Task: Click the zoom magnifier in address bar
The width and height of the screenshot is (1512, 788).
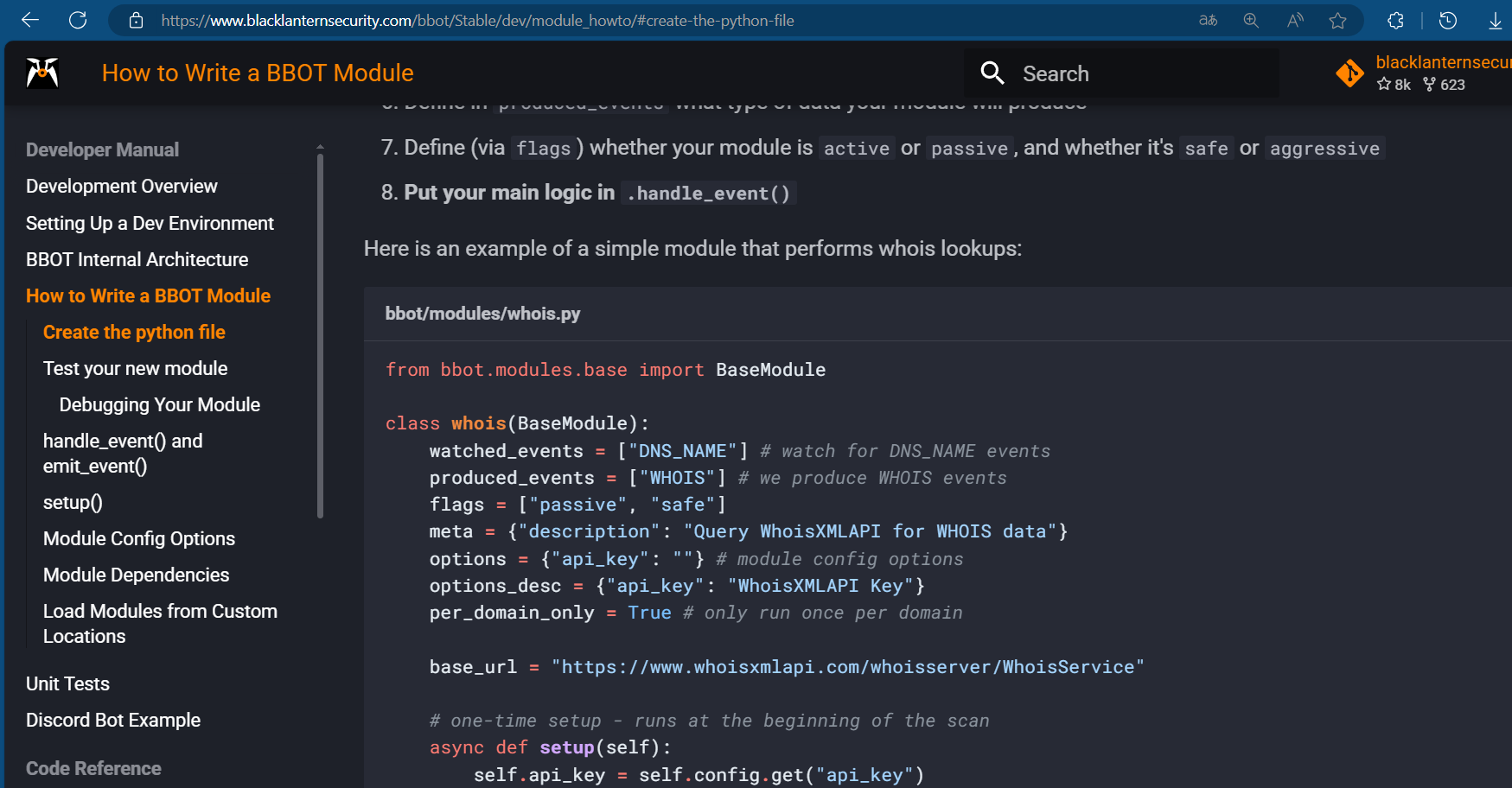Action: (1251, 20)
